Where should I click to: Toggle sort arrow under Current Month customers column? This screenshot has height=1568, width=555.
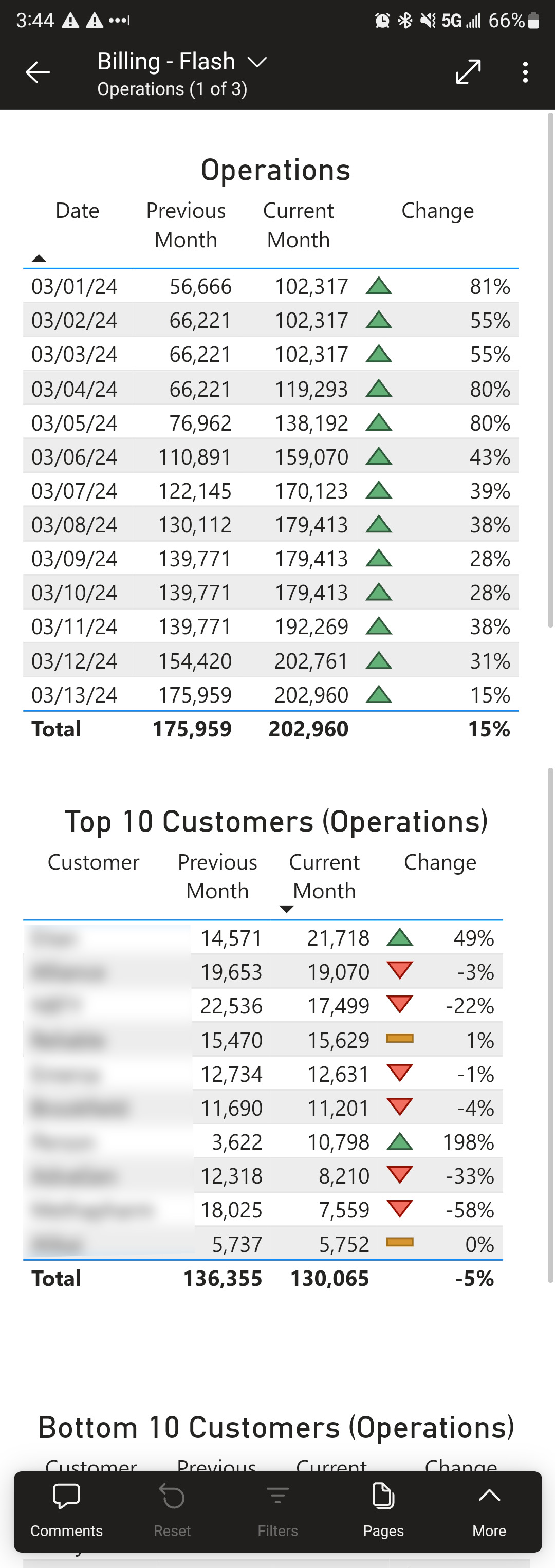click(x=286, y=909)
